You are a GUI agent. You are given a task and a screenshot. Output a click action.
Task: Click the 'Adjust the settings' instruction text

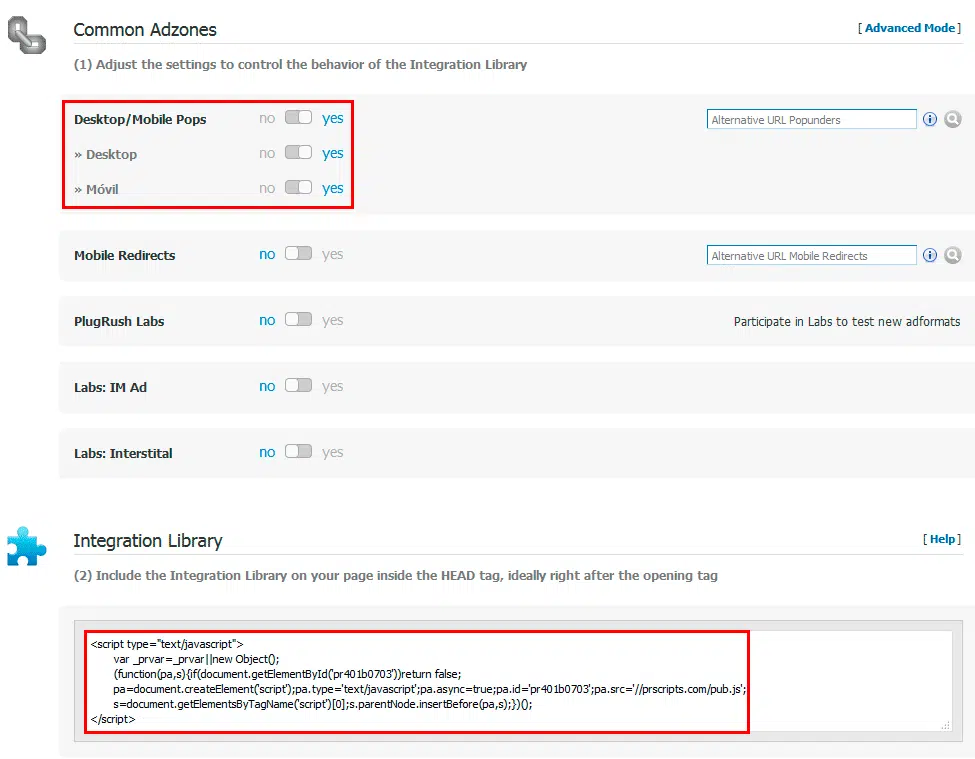pos(300,65)
